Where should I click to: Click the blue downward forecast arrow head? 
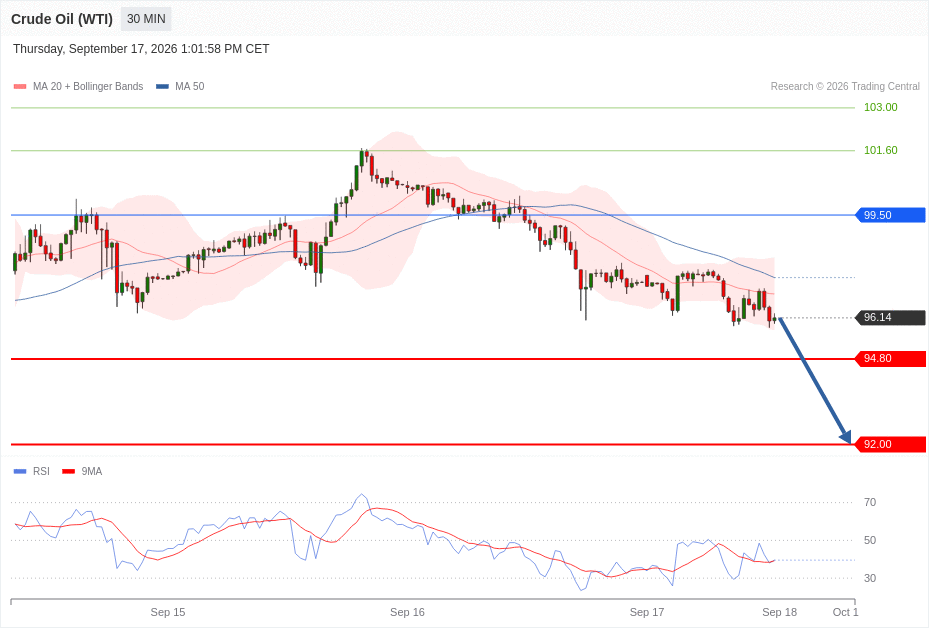846,437
